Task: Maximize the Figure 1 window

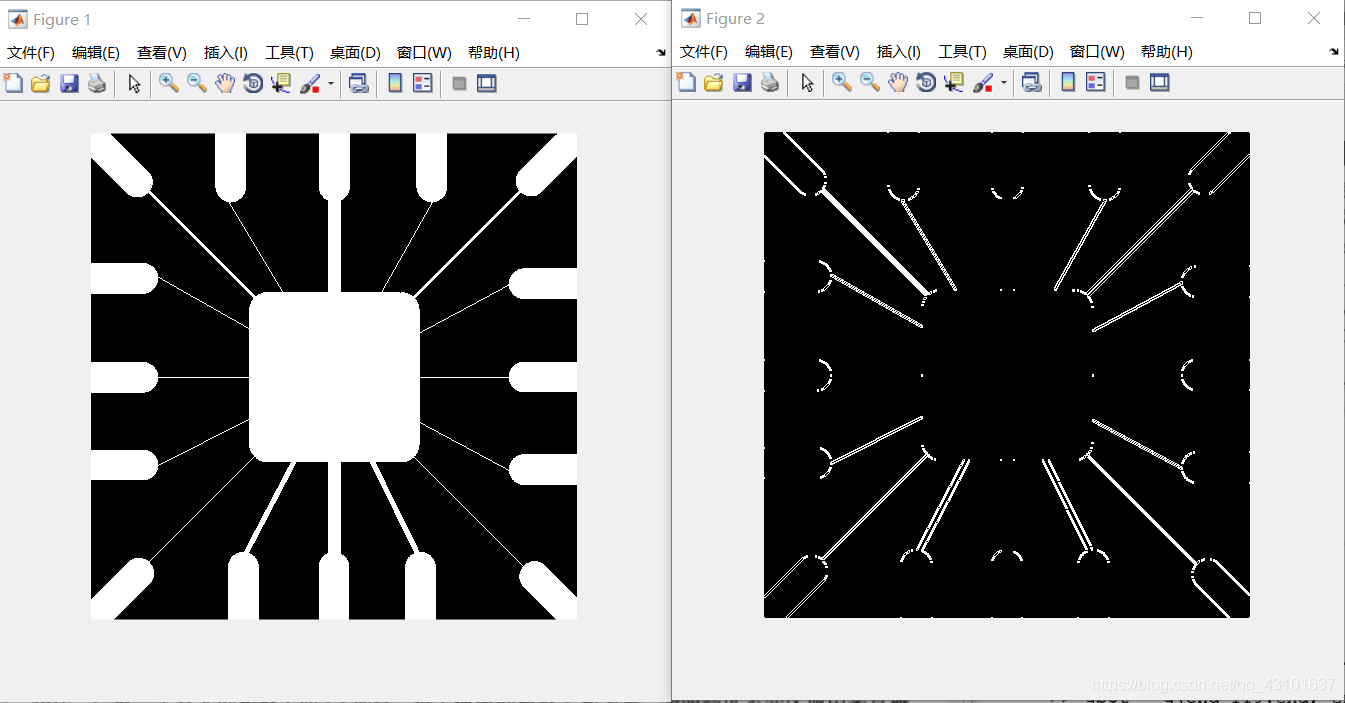Action: [x=582, y=19]
